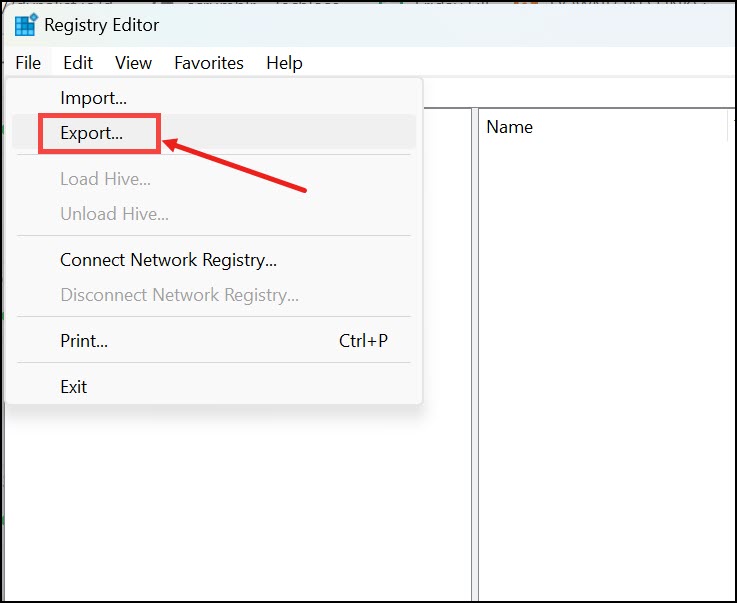
Task: Click the splitter between tree and values panes
Action: point(475,354)
